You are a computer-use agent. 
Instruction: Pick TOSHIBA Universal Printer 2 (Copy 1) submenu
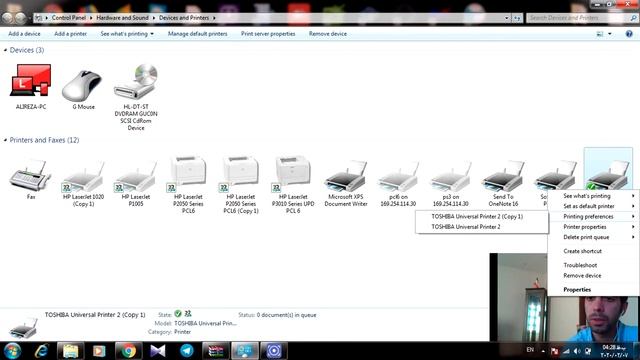pos(482,217)
